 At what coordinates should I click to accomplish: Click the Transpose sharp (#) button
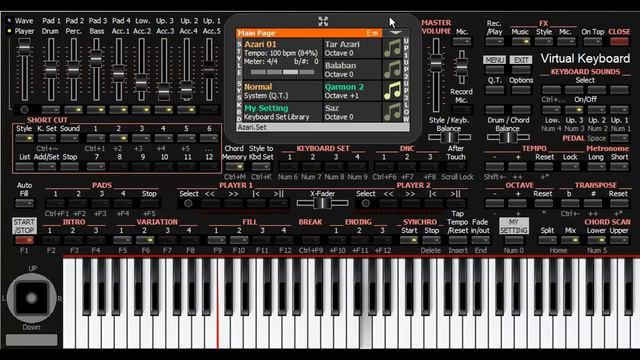593,203
